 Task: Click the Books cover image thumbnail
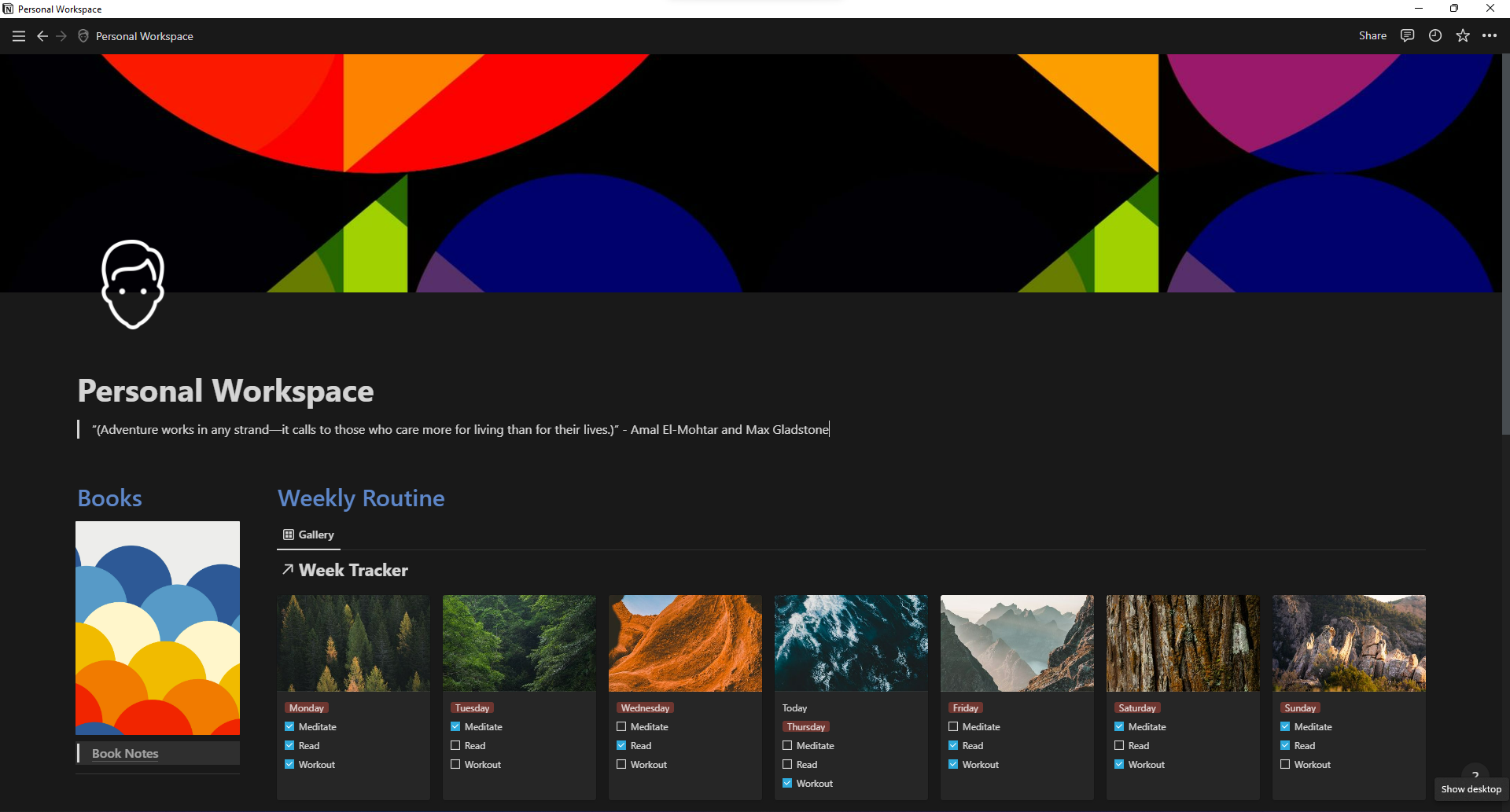157,628
